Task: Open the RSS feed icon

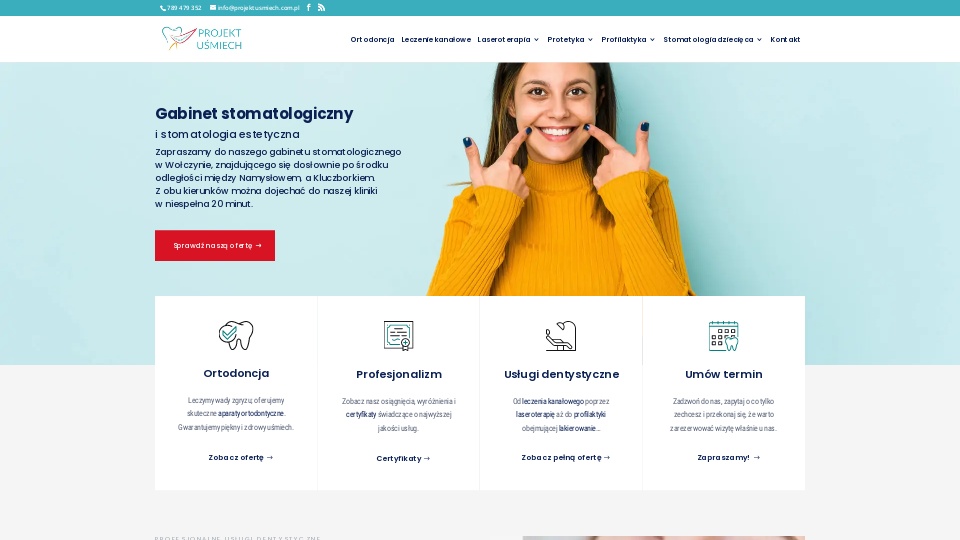Action: pyautogui.click(x=321, y=7)
